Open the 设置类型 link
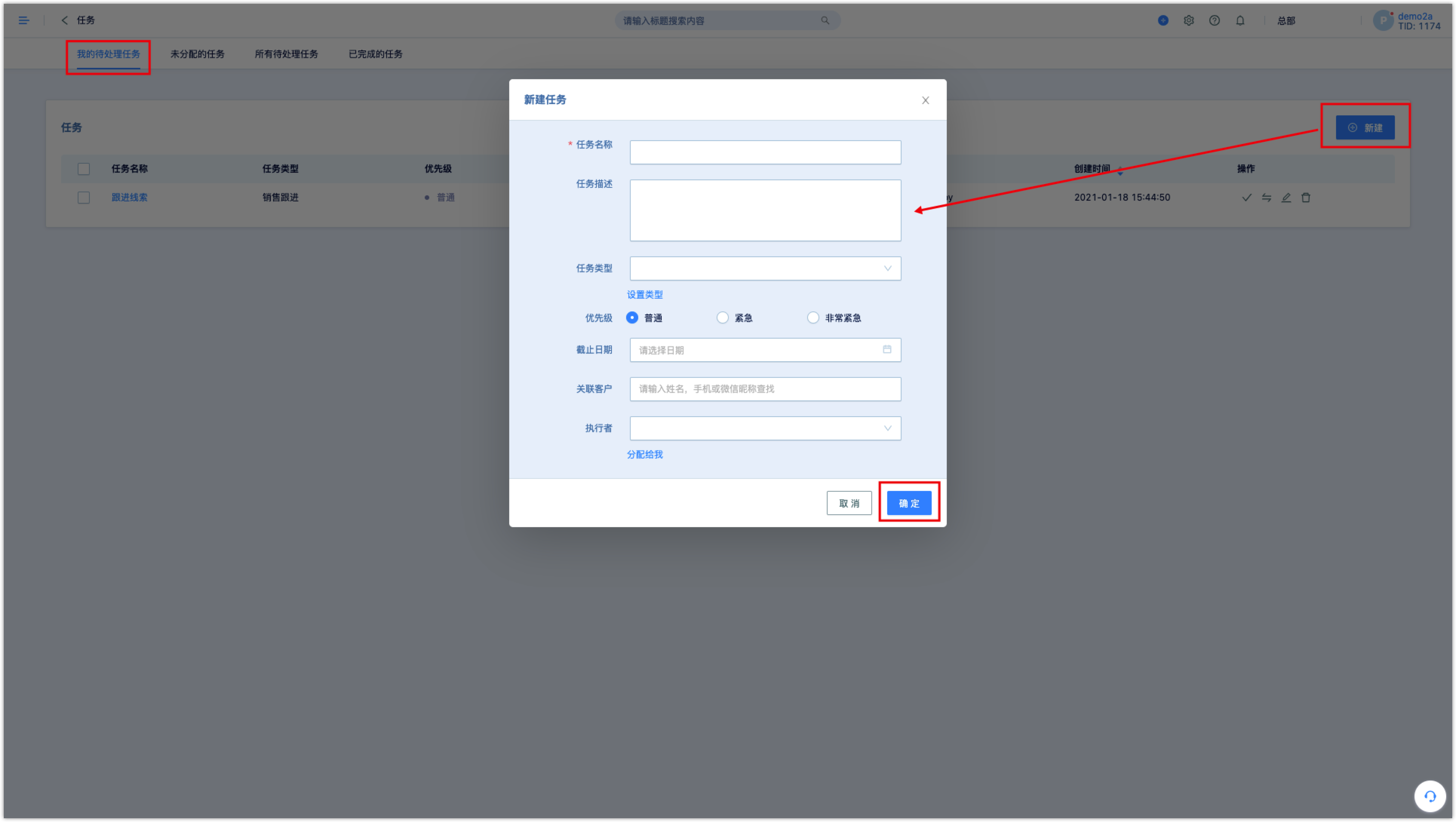1456x822 pixels. click(x=644, y=294)
